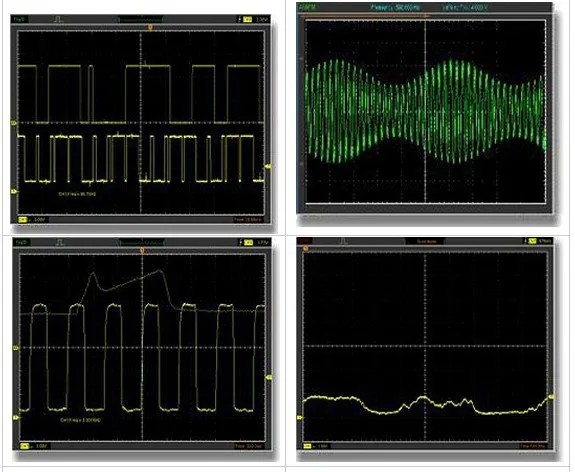Open the top-left square-wave oscilloscope capture
Screen dimensions: 575x472
pos(141,119)
